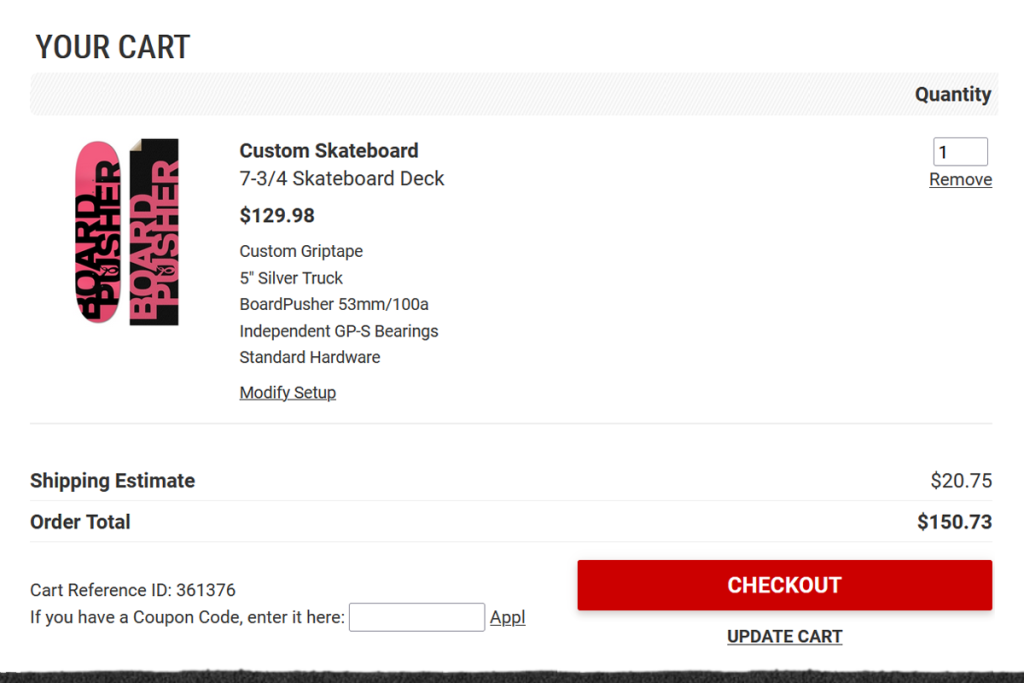
Task: Click the Shipping Estimate label
Action: (112, 481)
